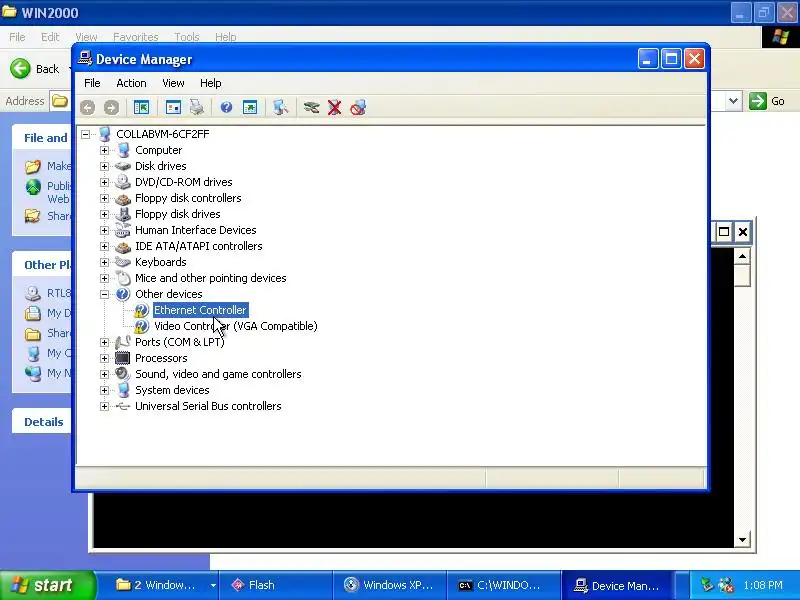Click the Print toolbar icon

coord(197,108)
